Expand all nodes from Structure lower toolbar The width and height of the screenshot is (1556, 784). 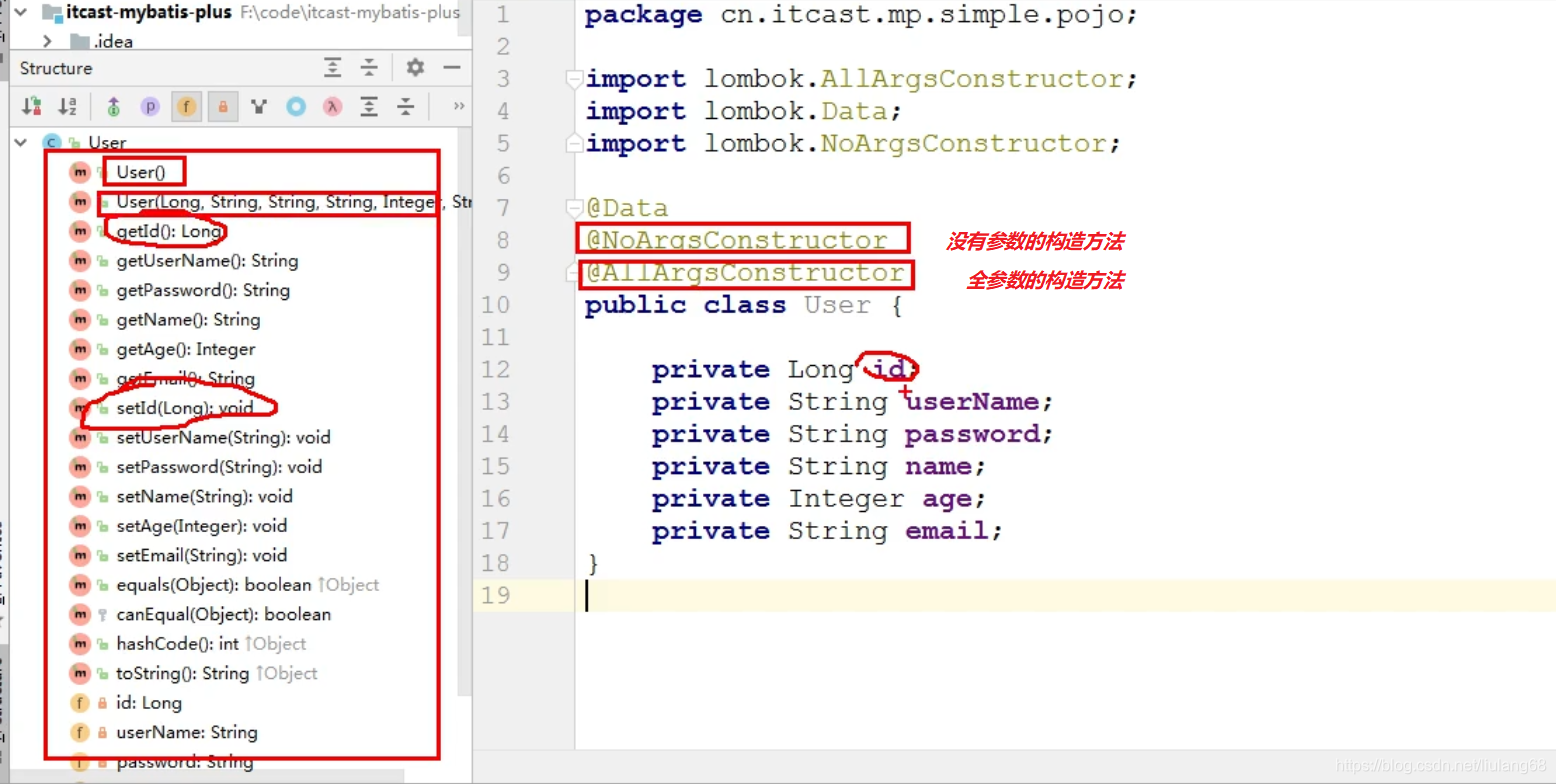(x=369, y=106)
